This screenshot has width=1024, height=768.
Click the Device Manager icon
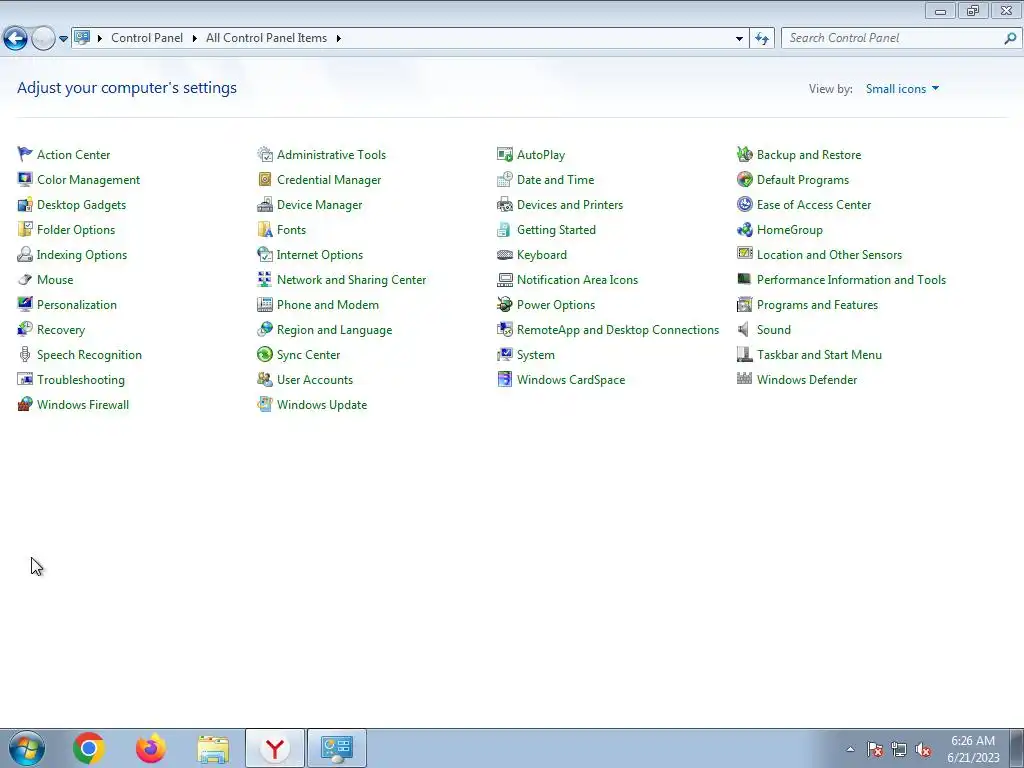point(264,204)
